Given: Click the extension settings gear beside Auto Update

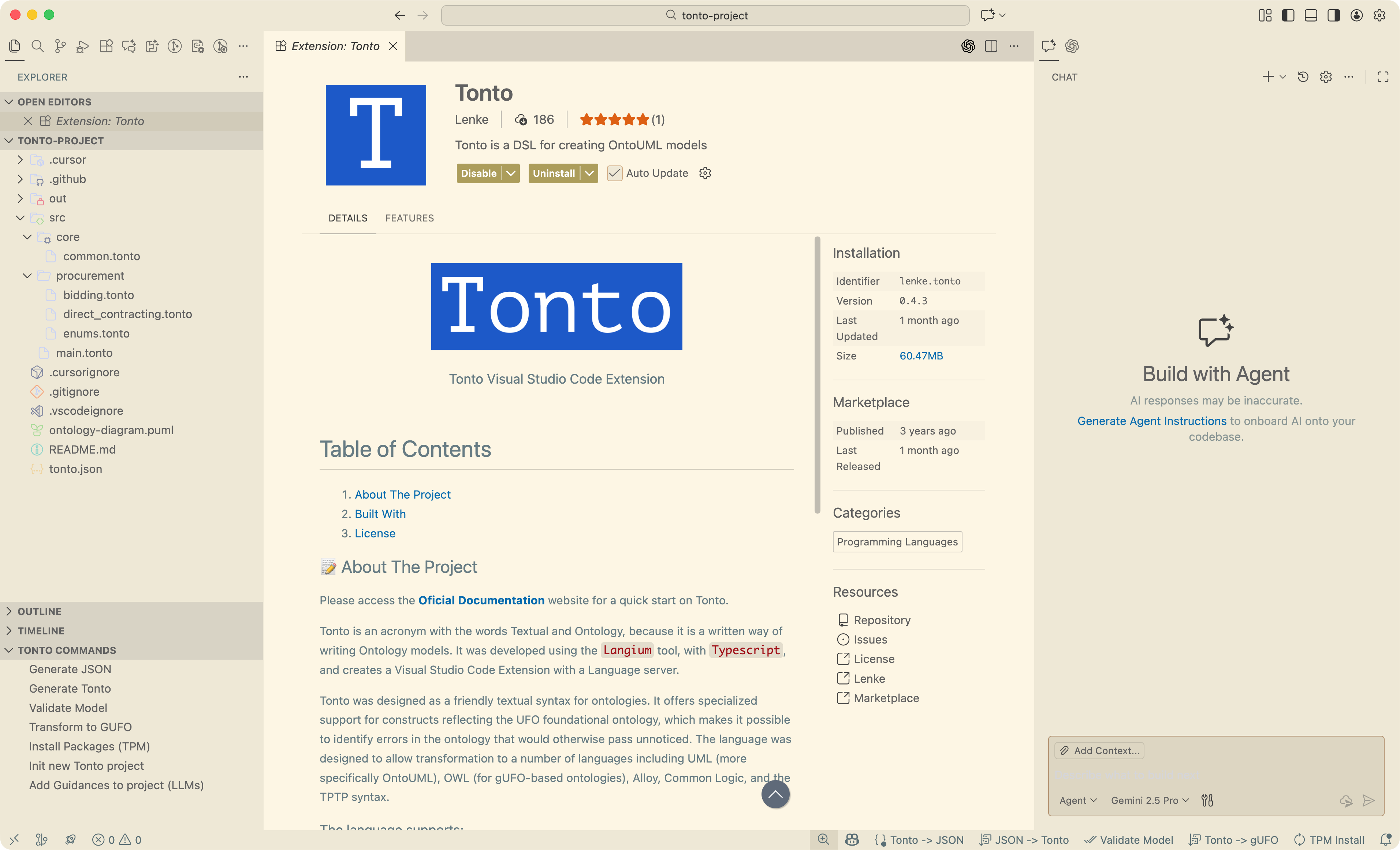Looking at the screenshot, I should click(705, 173).
